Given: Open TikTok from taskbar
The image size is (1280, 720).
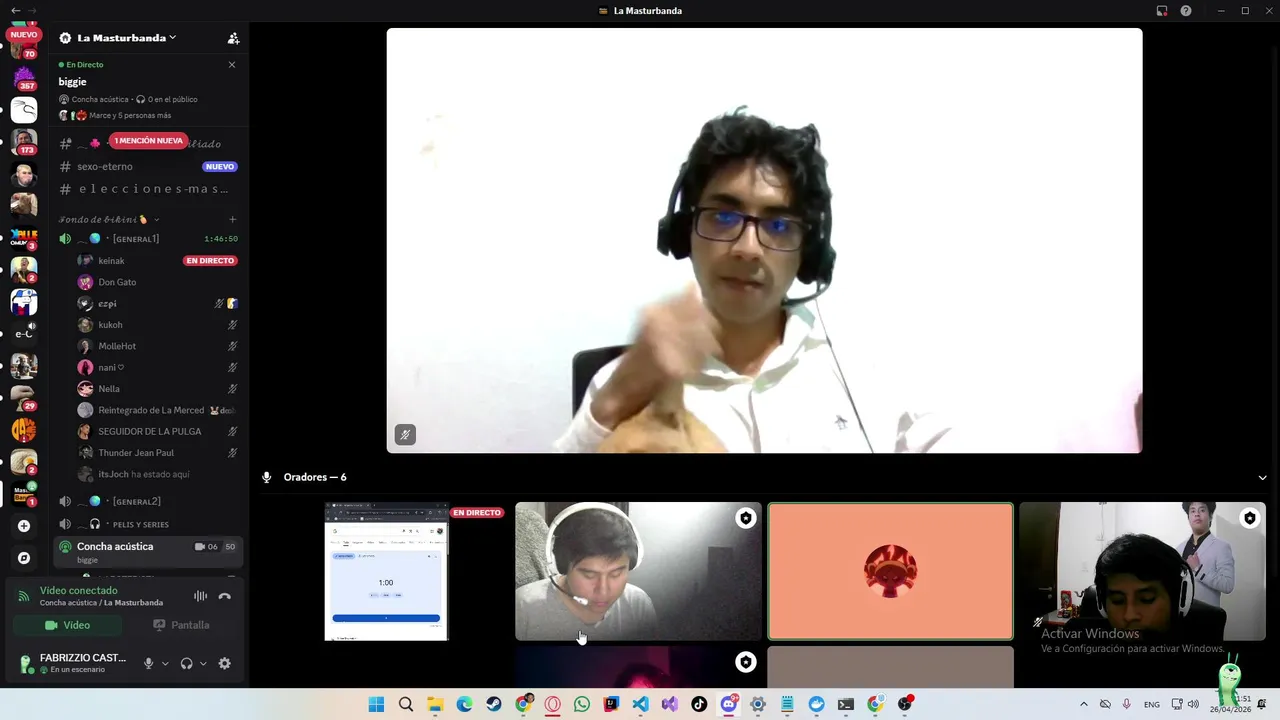Looking at the screenshot, I should [699, 704].
